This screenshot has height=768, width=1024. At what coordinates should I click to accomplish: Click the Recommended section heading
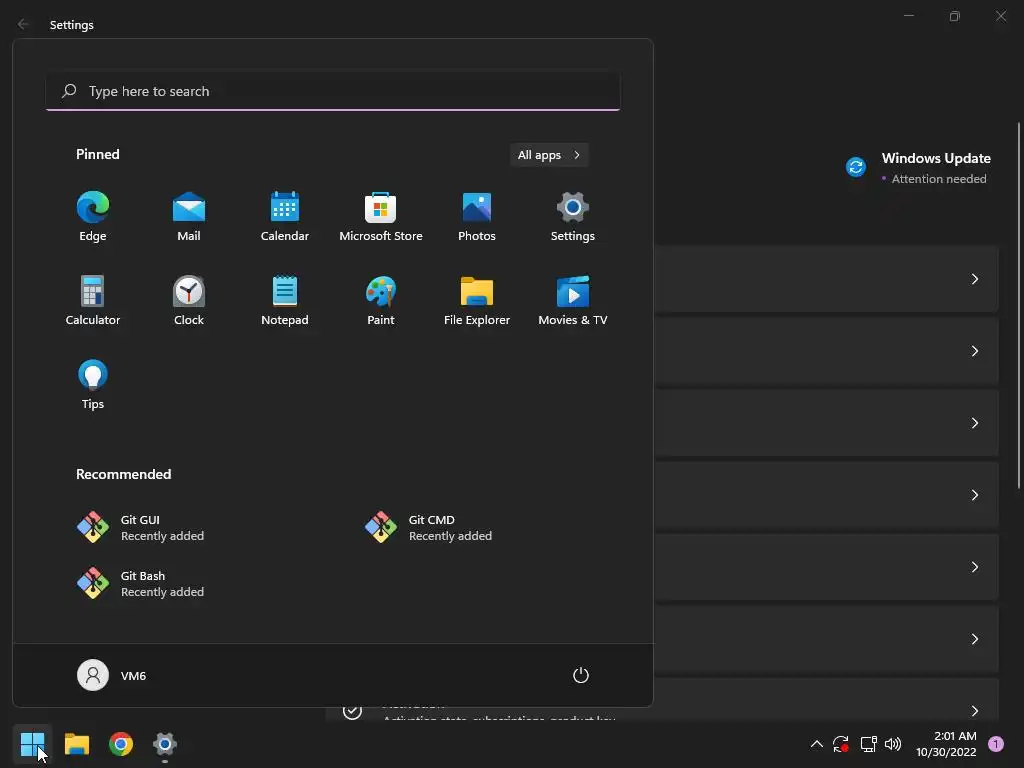pyautogui.click(x=123, y=474)
